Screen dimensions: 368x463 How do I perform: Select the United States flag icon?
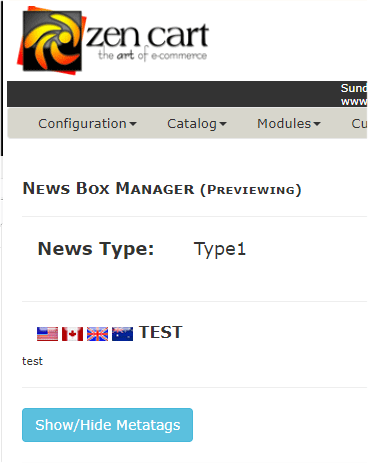point(47,334)
